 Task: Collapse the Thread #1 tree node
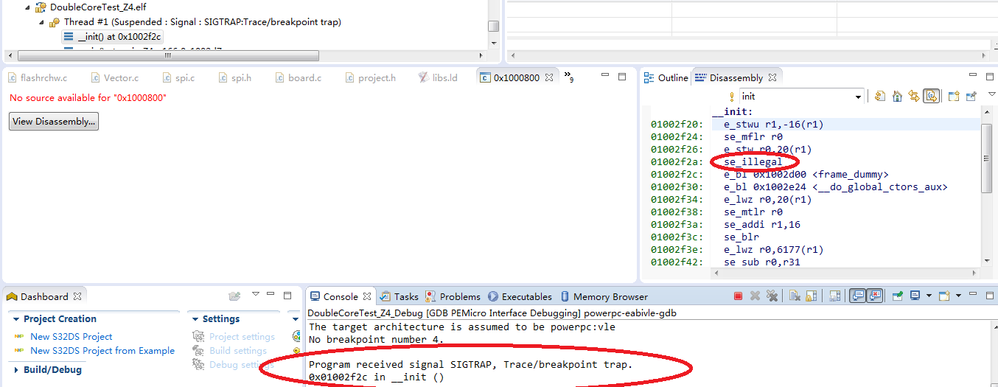tap(41, 22)
